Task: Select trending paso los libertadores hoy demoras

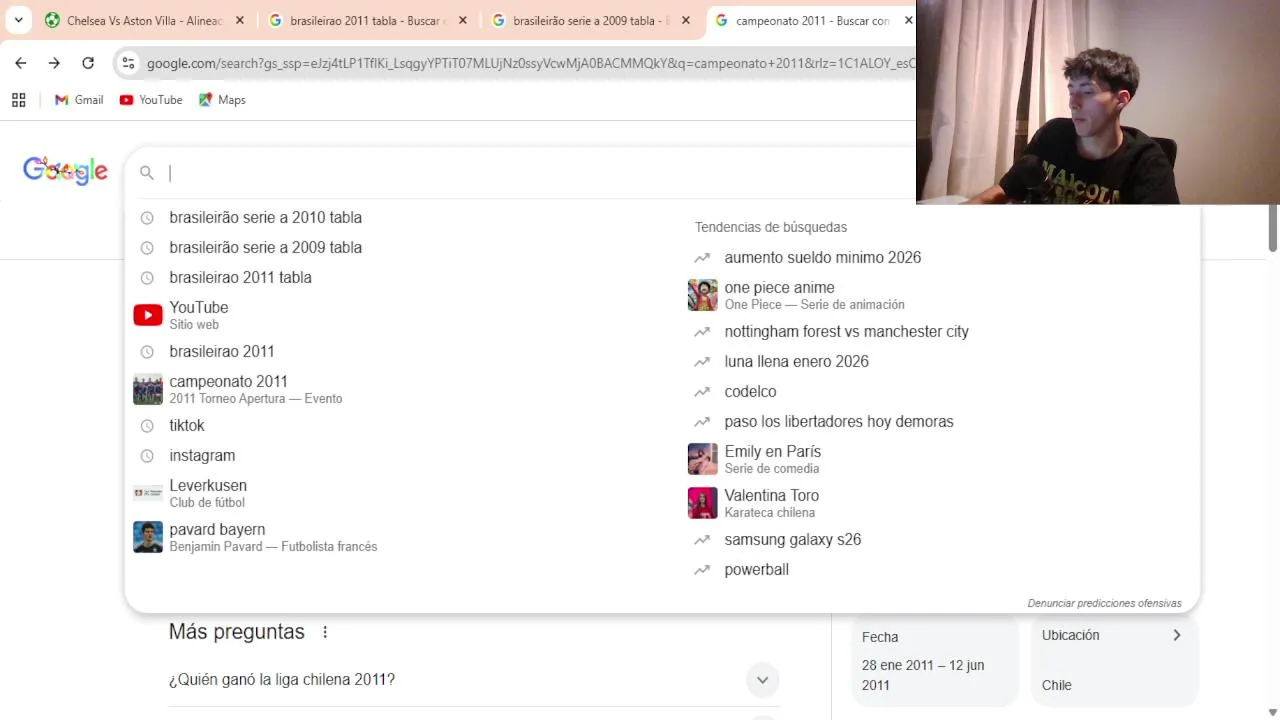Action: click(838, 421)
